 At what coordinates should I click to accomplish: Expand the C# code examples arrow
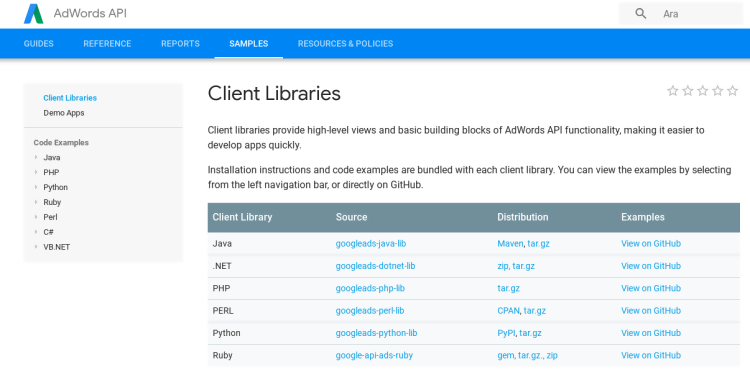pyautogui.click(x=36, y=232)
